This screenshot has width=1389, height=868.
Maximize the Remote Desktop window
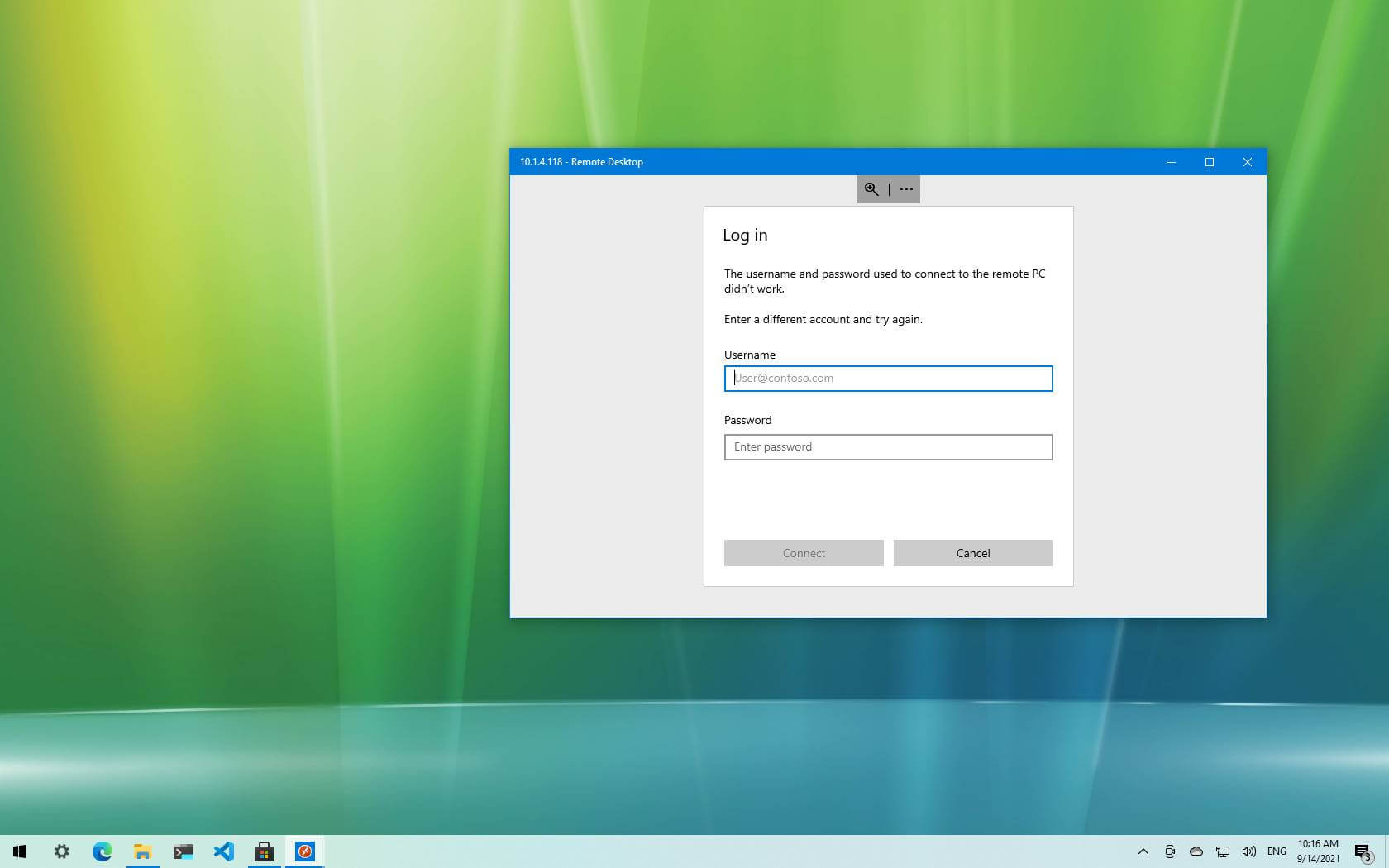(x=1210, y=162)
